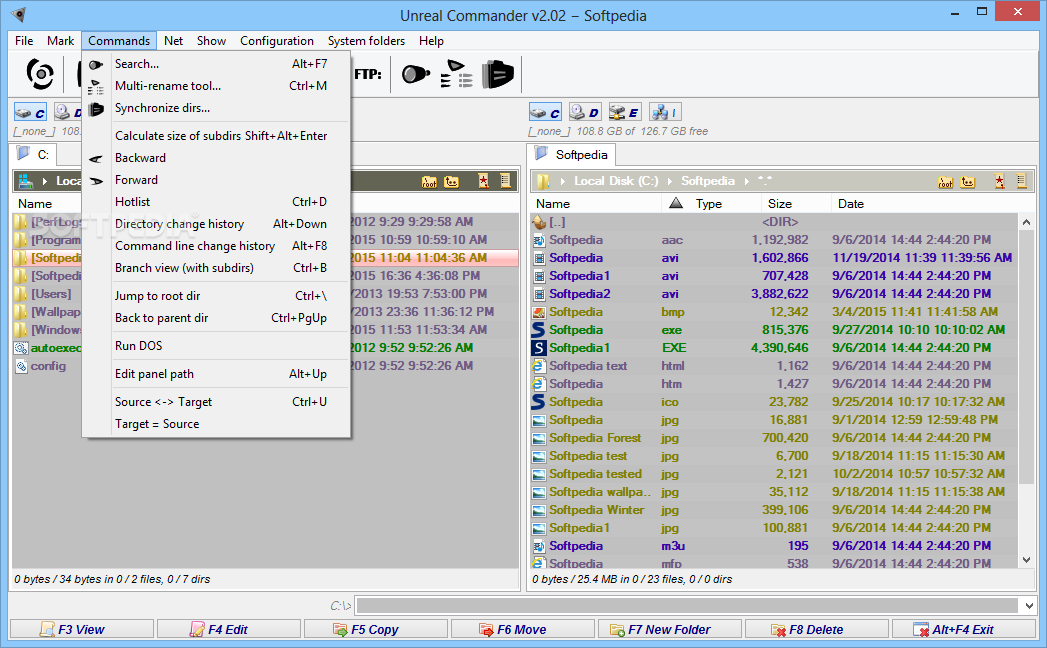Click the Softpedia bmp file icon

click(x=538, y=312)
